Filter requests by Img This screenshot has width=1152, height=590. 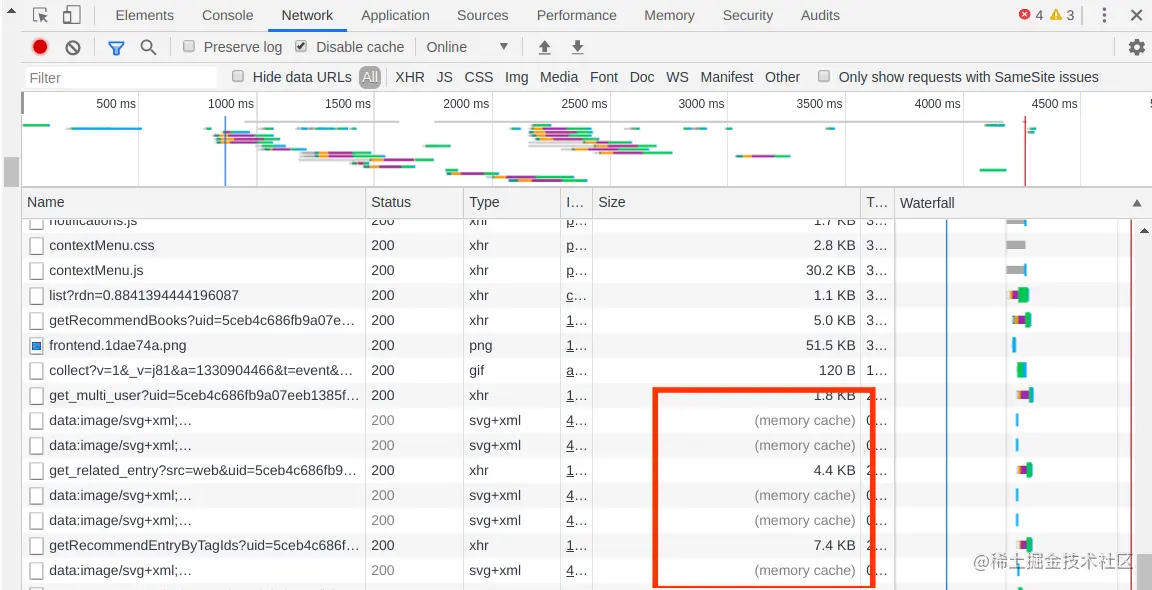coord(516,76)
